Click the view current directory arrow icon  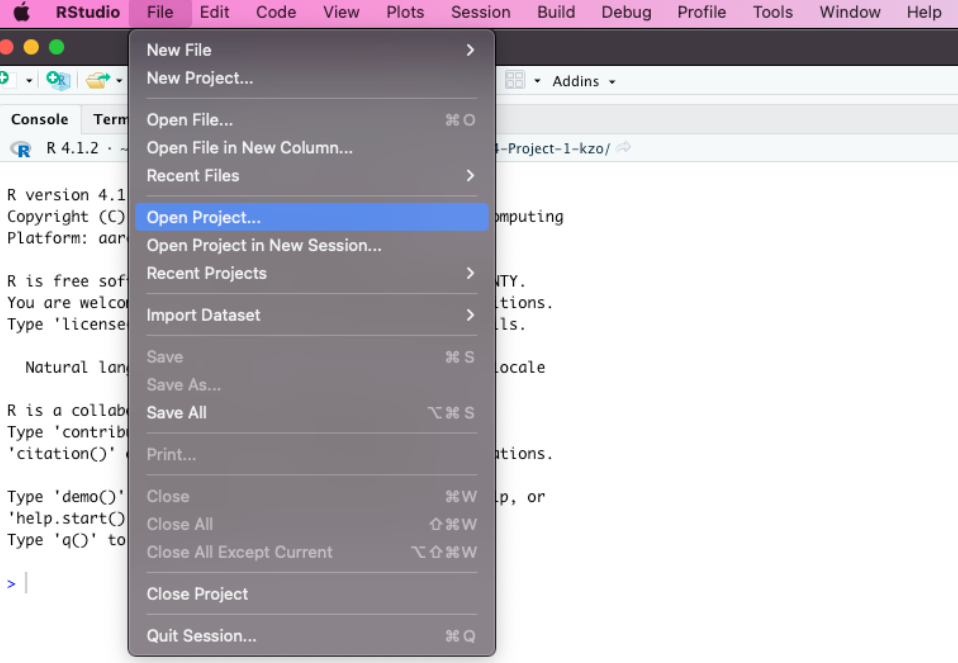click(x=623, y=148)
